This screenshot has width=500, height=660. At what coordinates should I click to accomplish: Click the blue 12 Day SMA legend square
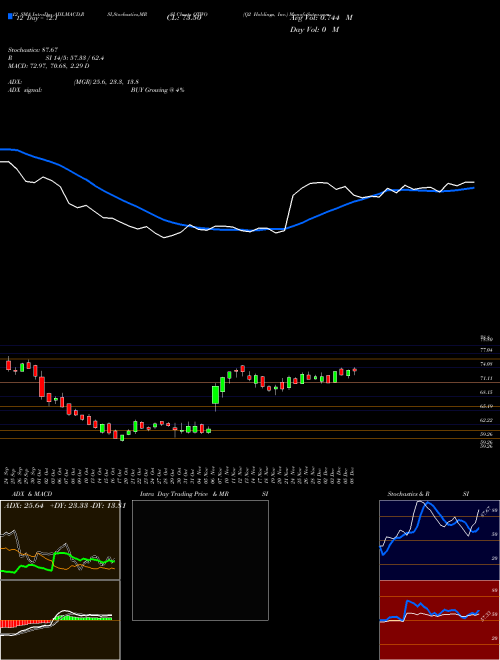[10, 17]
